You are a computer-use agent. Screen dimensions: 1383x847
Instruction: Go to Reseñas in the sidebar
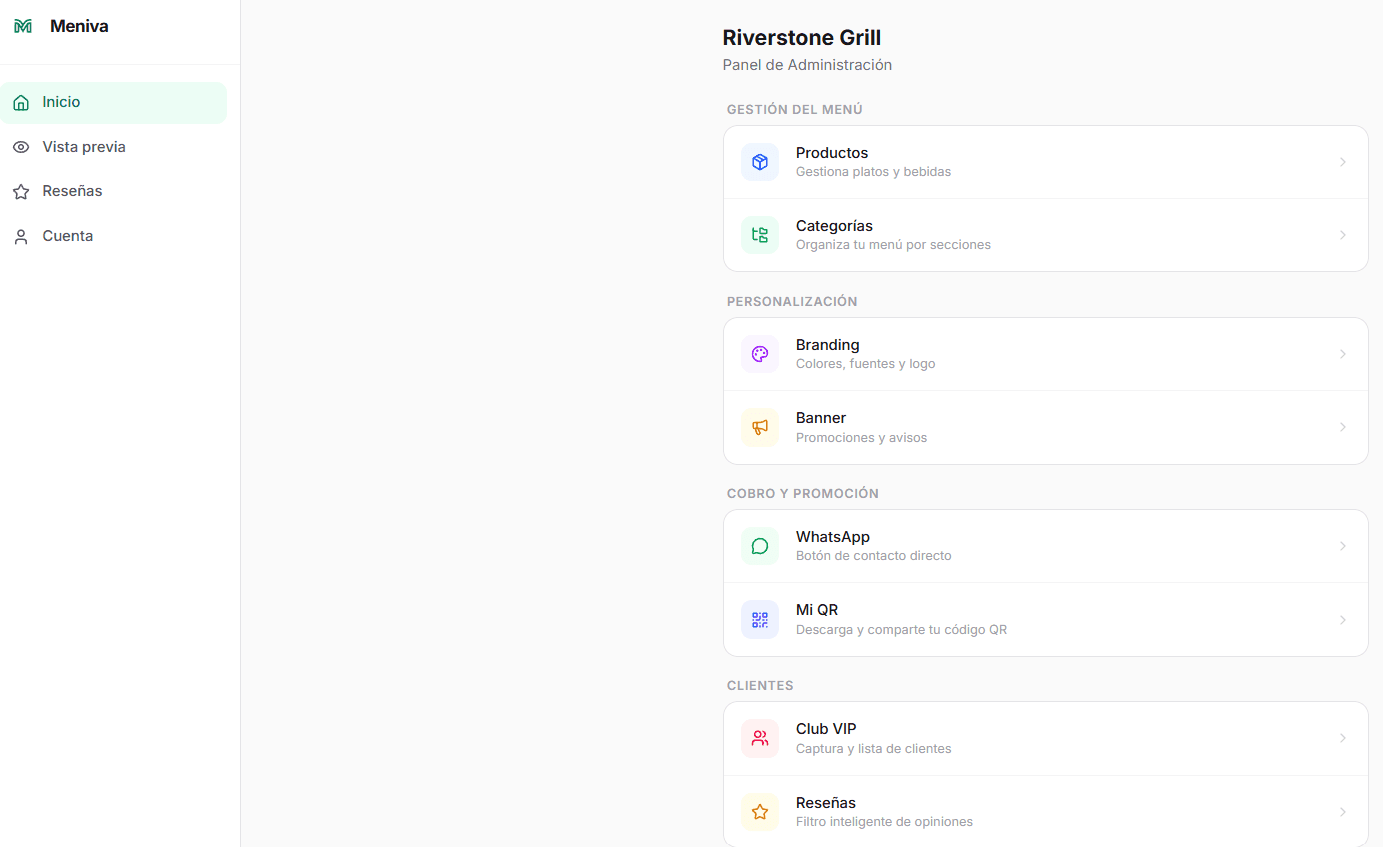[114, 191]
